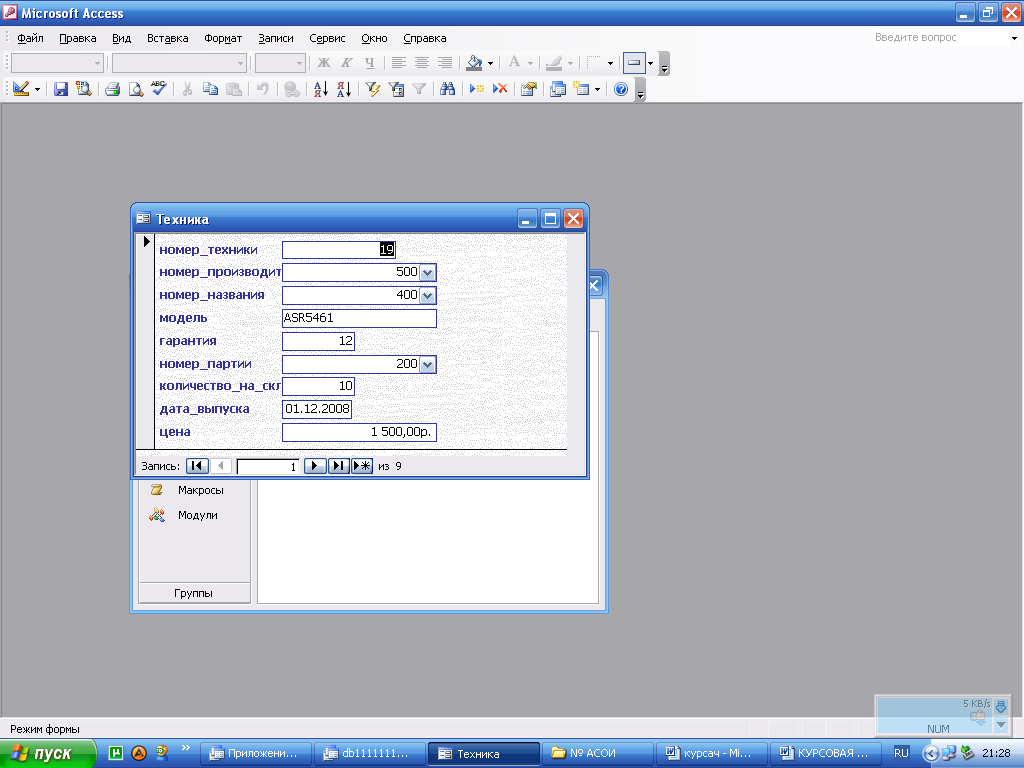Click the Filter By Form icon
Viewport: 1024px width, 768px height.
tap(396, 89)
